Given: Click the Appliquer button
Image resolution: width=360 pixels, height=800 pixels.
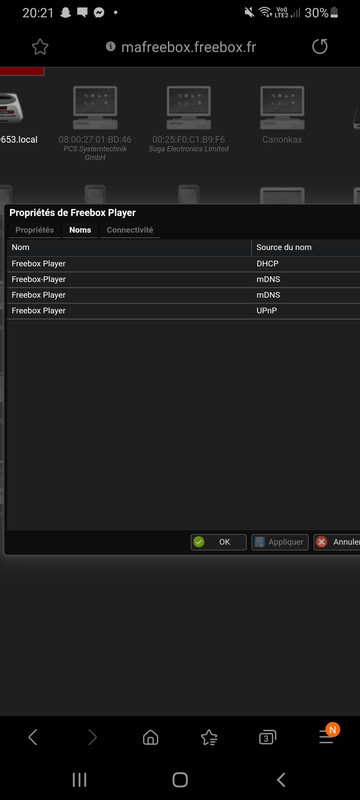Looking at the screenshot, I should (x=279, y=542).
